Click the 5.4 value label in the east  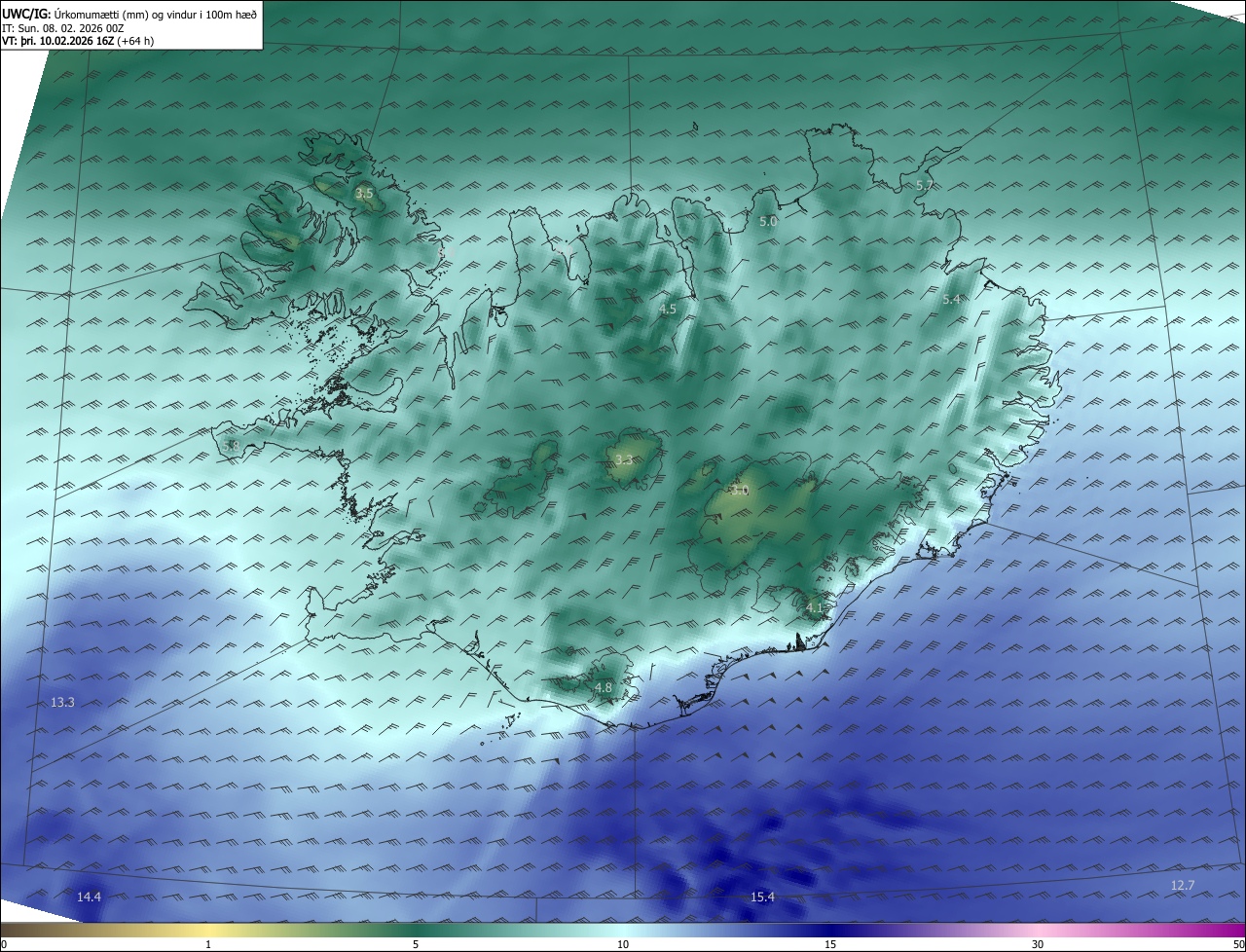pyautogui.click(x=952, y=300)
